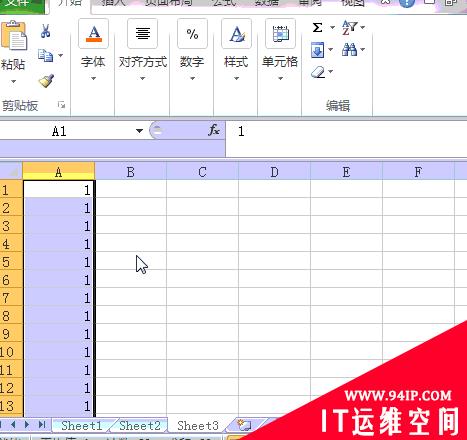Screen dimensions: 467x440
Task: Open the AutoSum dropdown arrow
Action: pos(332,27)
